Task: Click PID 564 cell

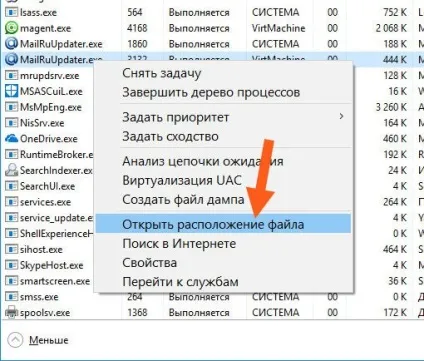Action: click(x=135, y=13)
